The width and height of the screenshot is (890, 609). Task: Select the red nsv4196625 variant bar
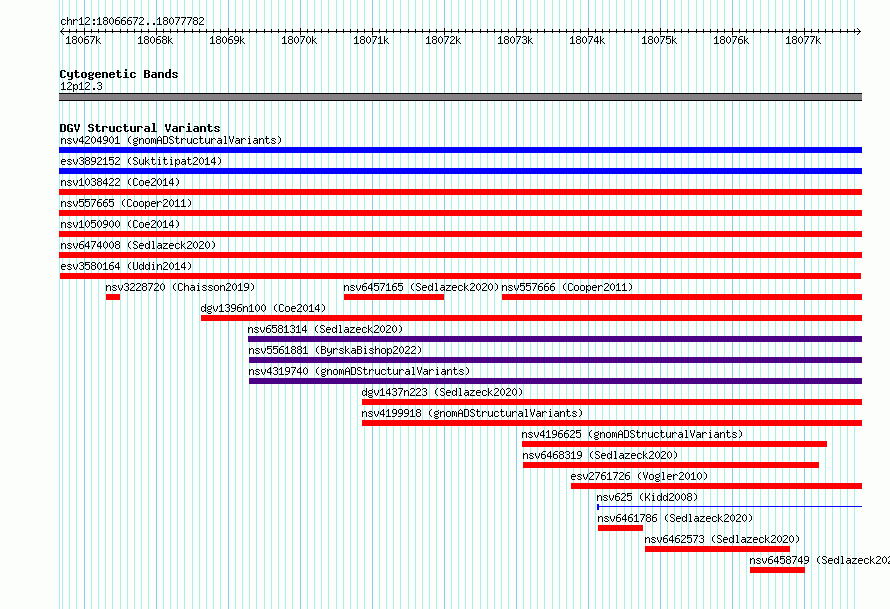674,444
